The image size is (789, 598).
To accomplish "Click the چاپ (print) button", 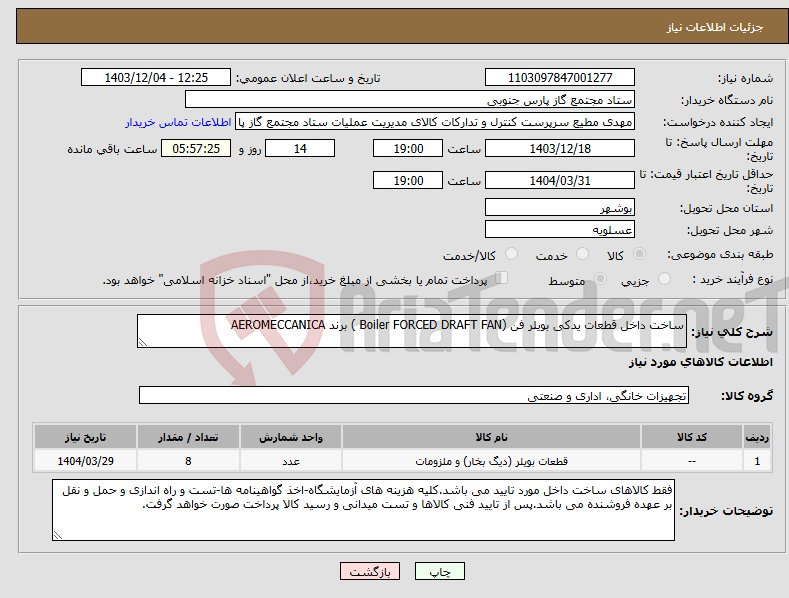I will (439, 571).
